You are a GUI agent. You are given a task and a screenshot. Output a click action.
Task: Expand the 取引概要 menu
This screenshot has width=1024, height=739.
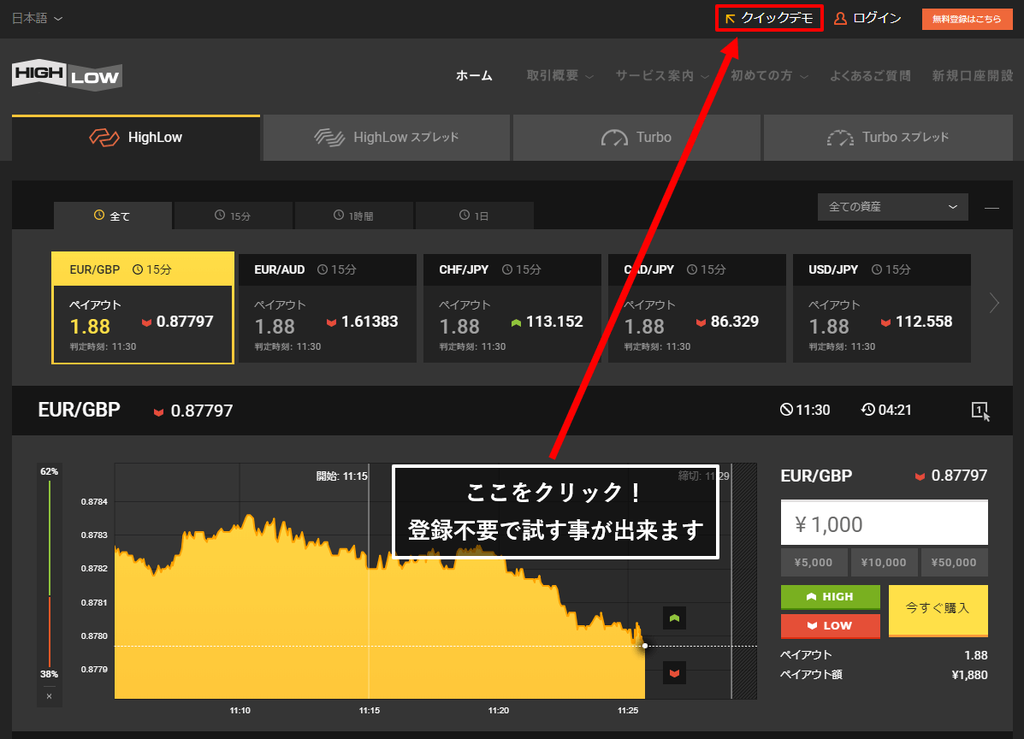[x=560, y=76]
